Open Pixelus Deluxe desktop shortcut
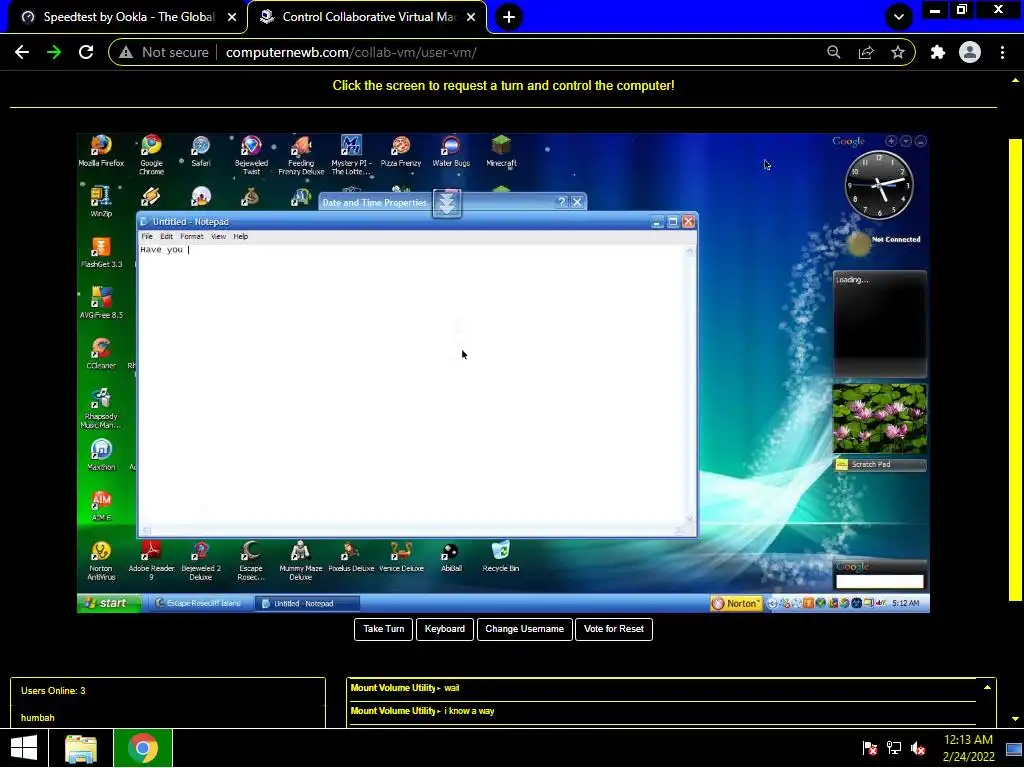1024x768 pixels. (351, 556)
